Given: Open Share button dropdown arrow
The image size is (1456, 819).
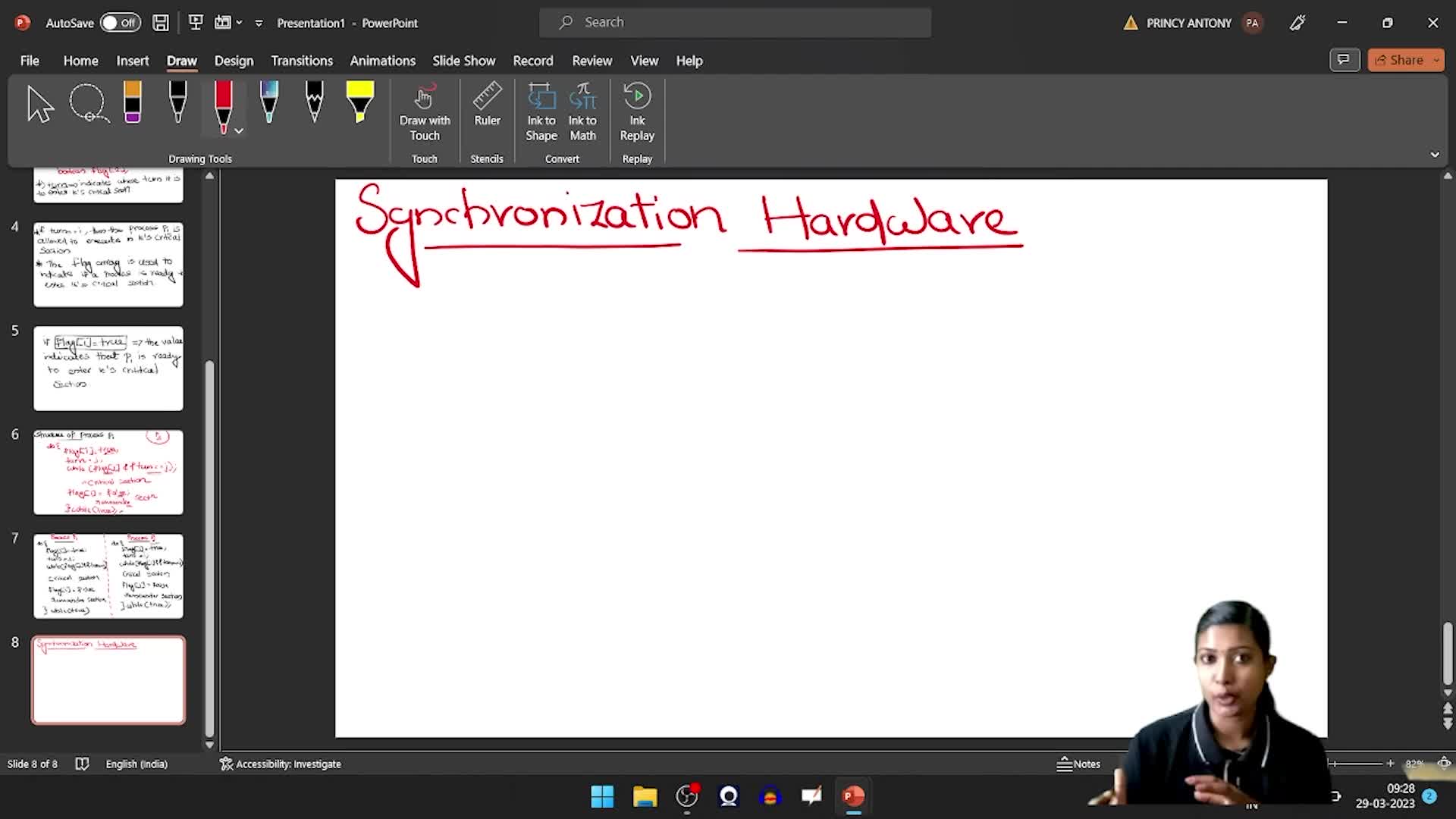Looking at the screenshot, I should click(x=1436, y=60).
